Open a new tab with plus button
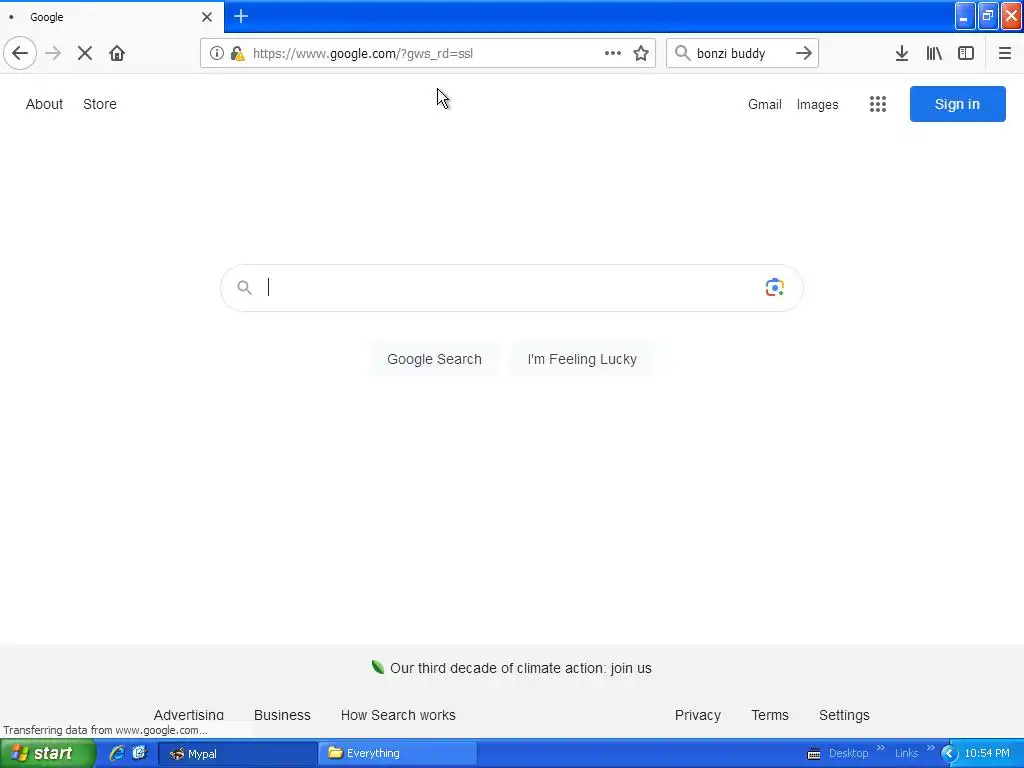This screenshot has height=768, width=1024. point(241,16)
